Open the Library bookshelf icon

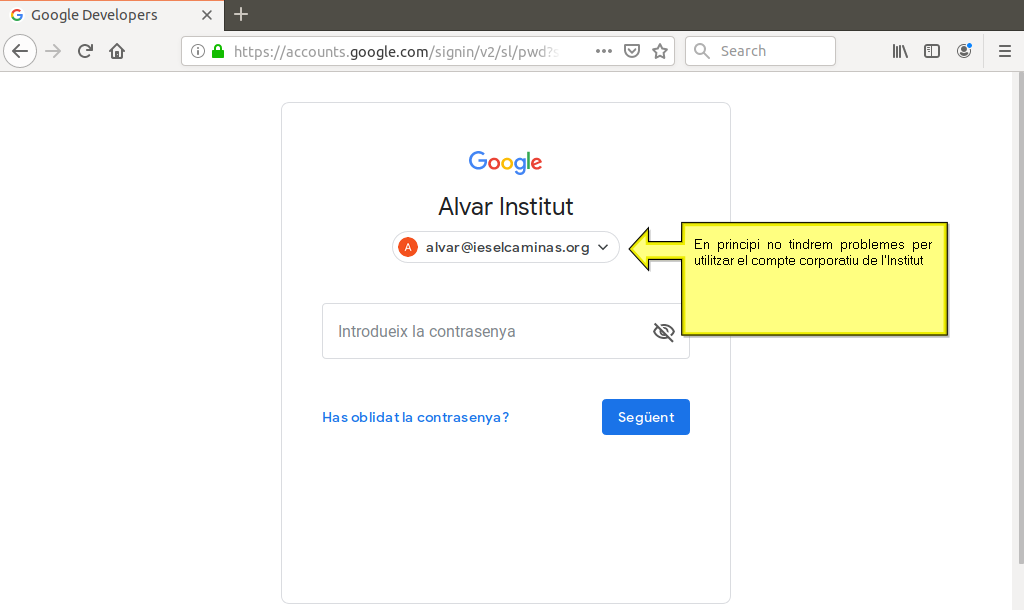click(900, 51)
